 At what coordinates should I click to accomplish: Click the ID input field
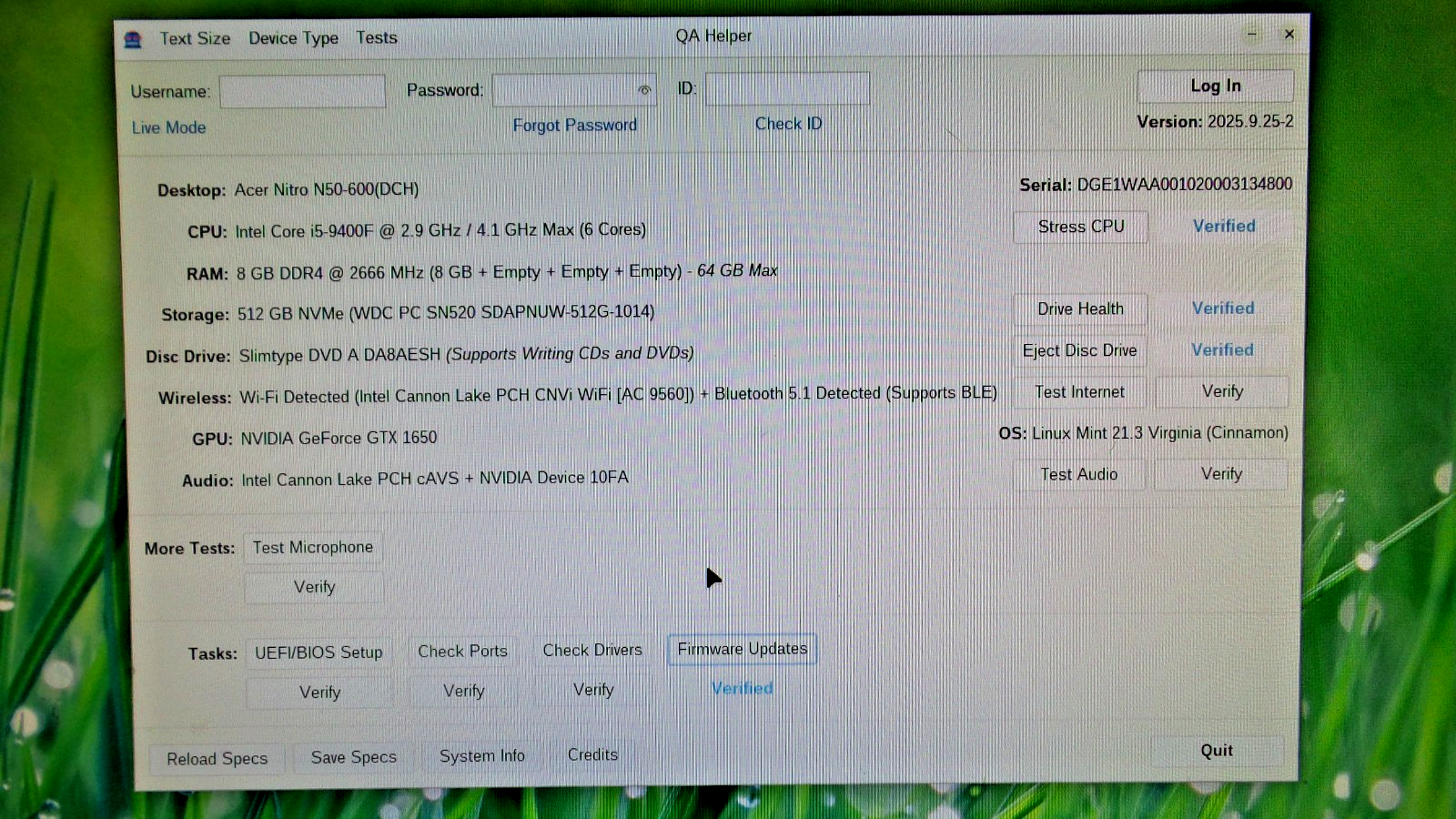click(786, 89)
